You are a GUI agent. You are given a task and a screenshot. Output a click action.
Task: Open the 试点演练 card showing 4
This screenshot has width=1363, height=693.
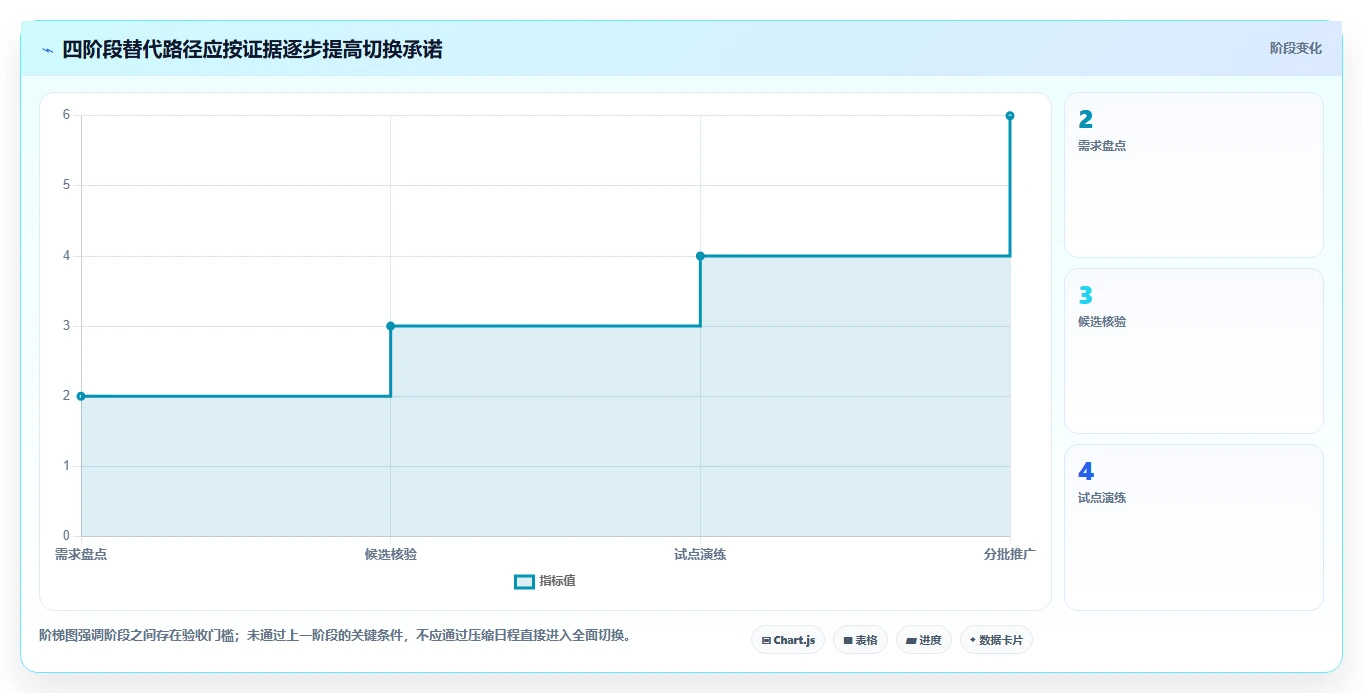[x=1194, y=527]
